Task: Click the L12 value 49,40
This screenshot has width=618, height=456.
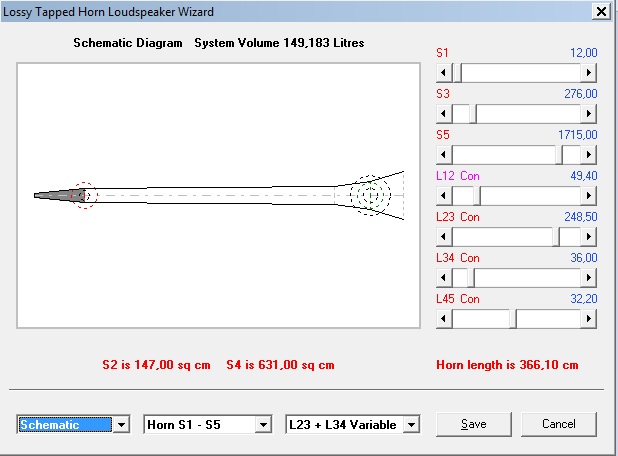Action: (584, 176)
